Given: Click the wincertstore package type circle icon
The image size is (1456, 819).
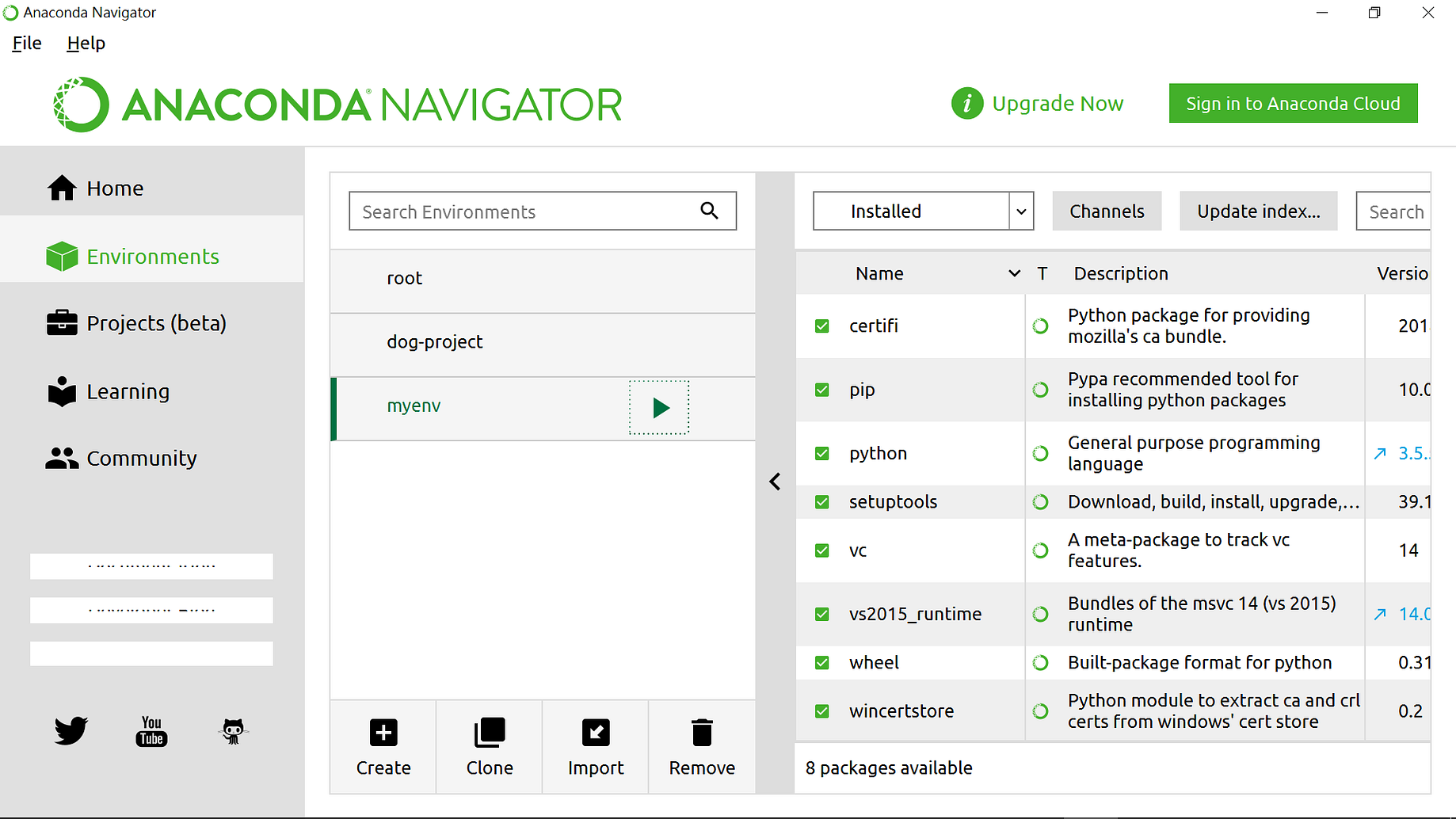Looking at the screenshot, I should coord(1041,711).
